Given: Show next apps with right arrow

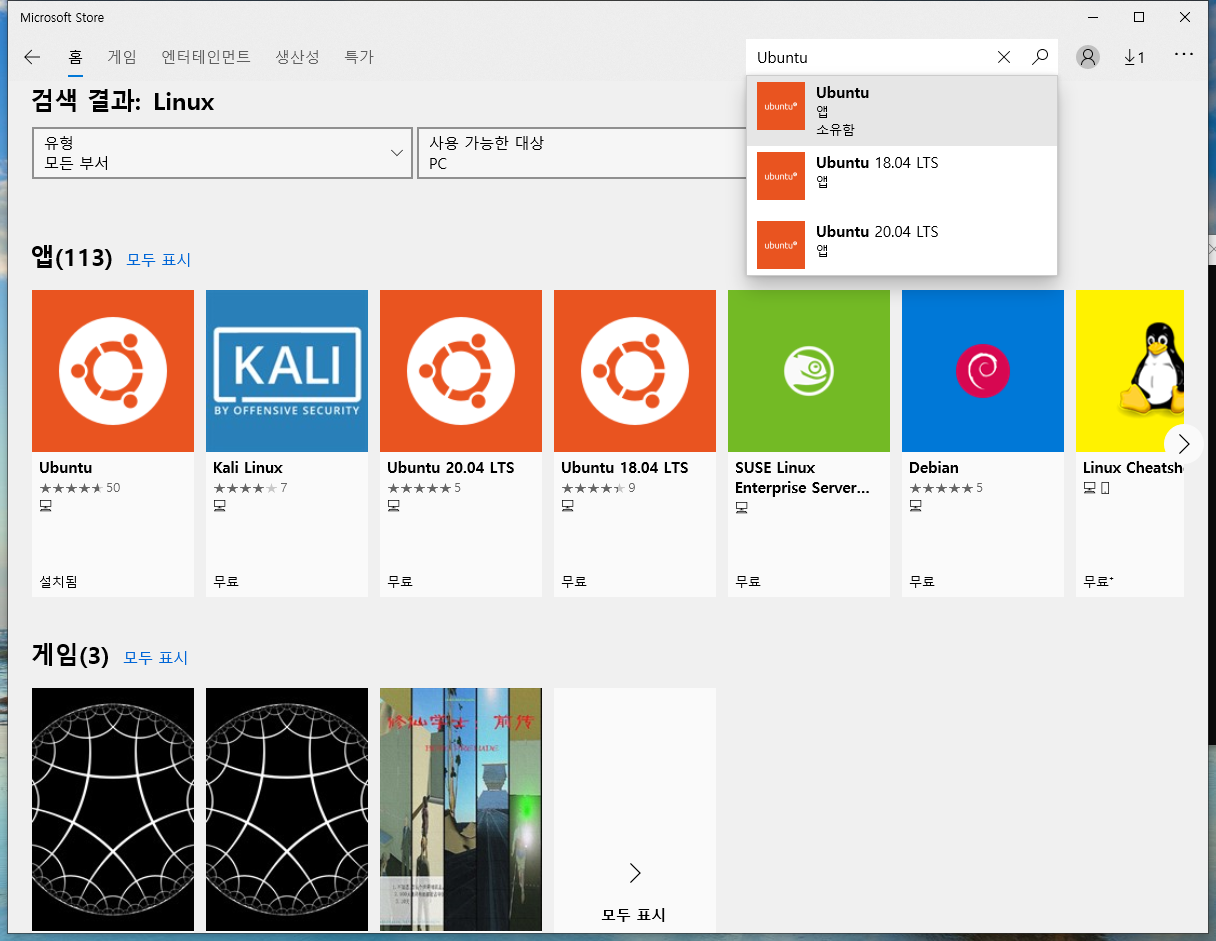Looking at the screenshot, I should pos(1184,443).
